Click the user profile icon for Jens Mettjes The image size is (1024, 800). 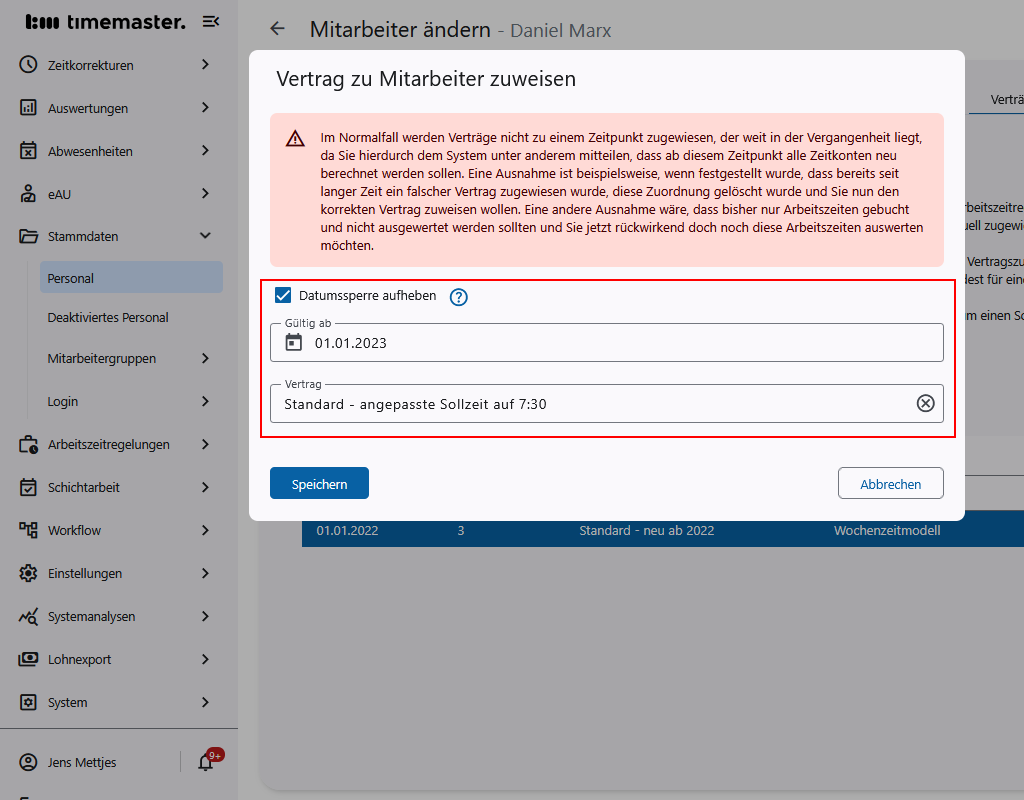pos(28,762)
